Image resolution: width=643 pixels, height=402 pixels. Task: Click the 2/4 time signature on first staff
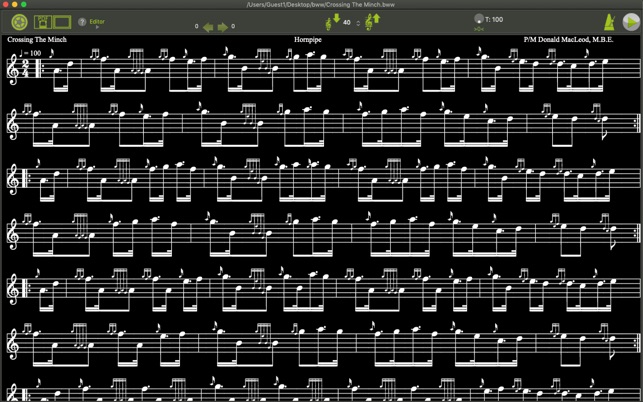[x=25, y=68]
